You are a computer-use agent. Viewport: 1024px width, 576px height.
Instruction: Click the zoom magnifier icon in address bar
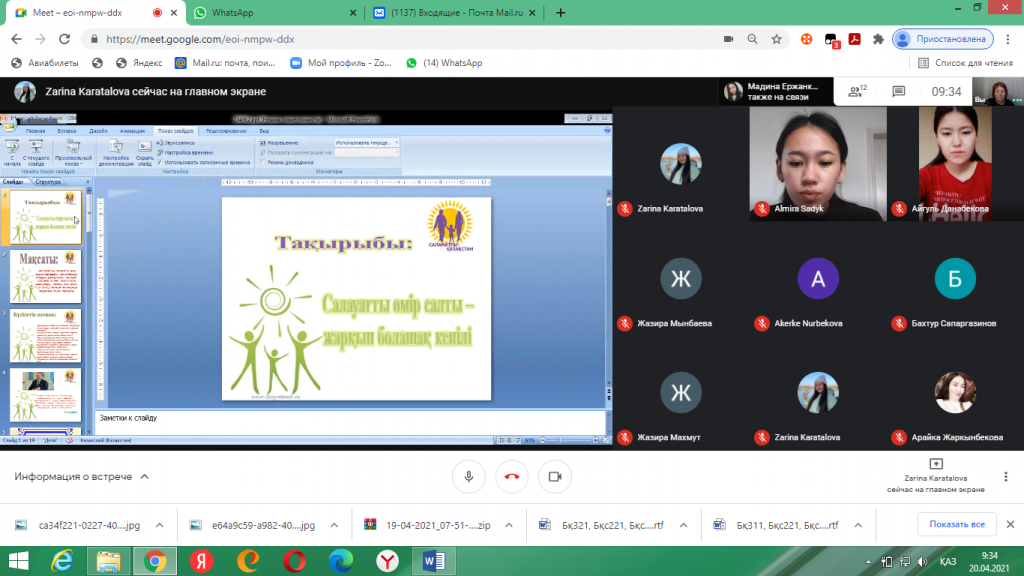tap(752, 39)
